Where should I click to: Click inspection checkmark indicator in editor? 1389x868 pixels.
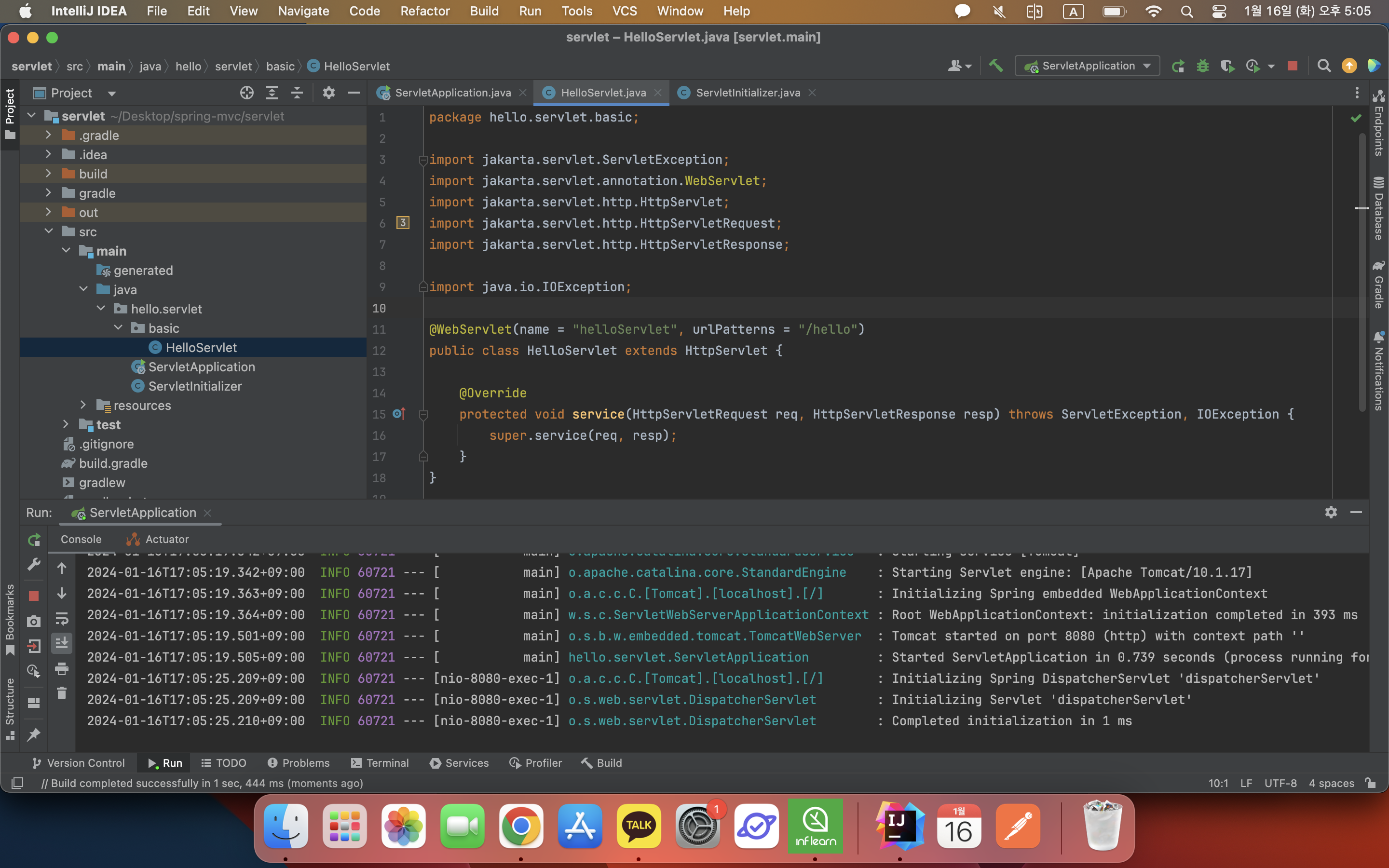coord(1356,118)
